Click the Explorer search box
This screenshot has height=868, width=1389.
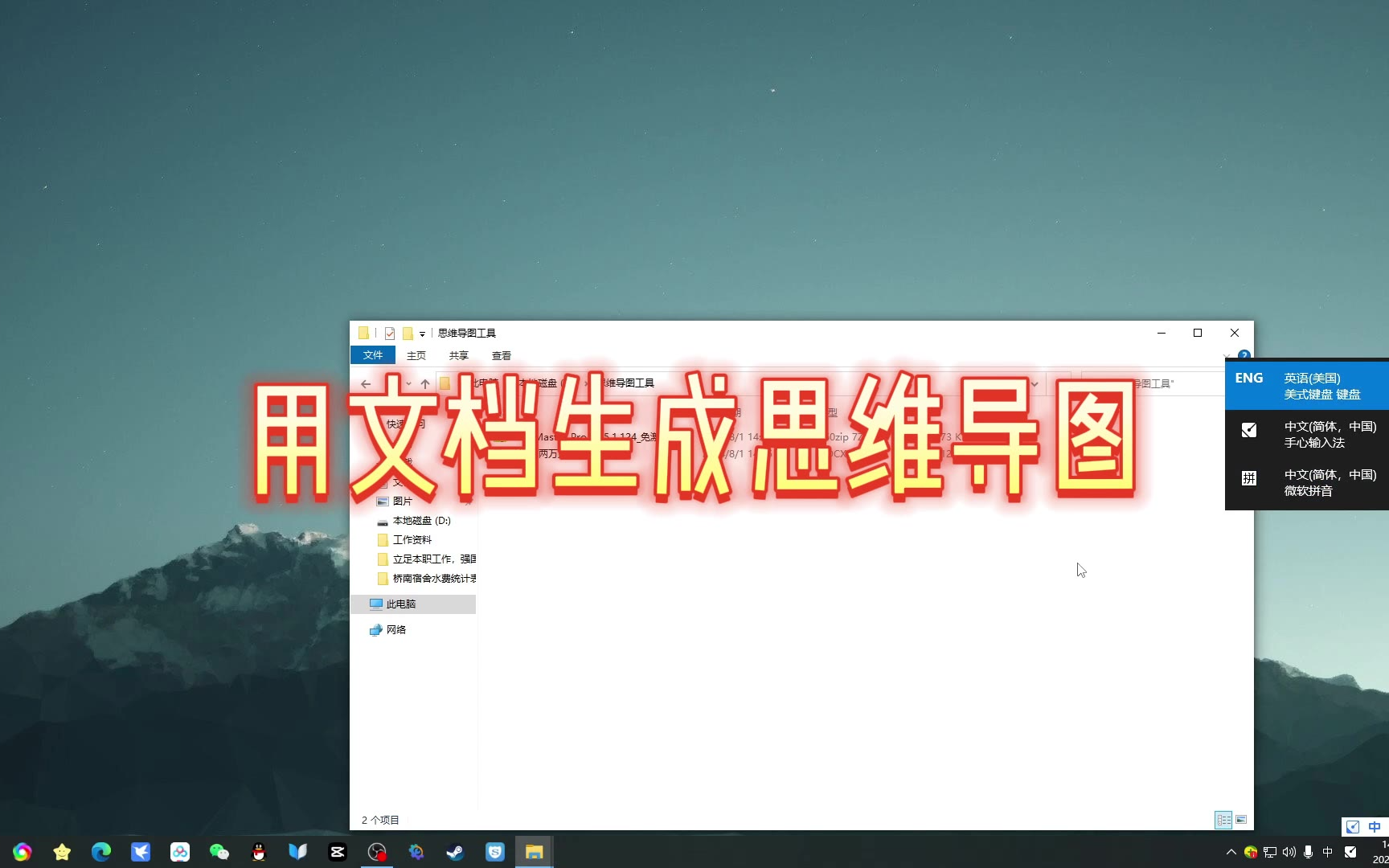1153,383
